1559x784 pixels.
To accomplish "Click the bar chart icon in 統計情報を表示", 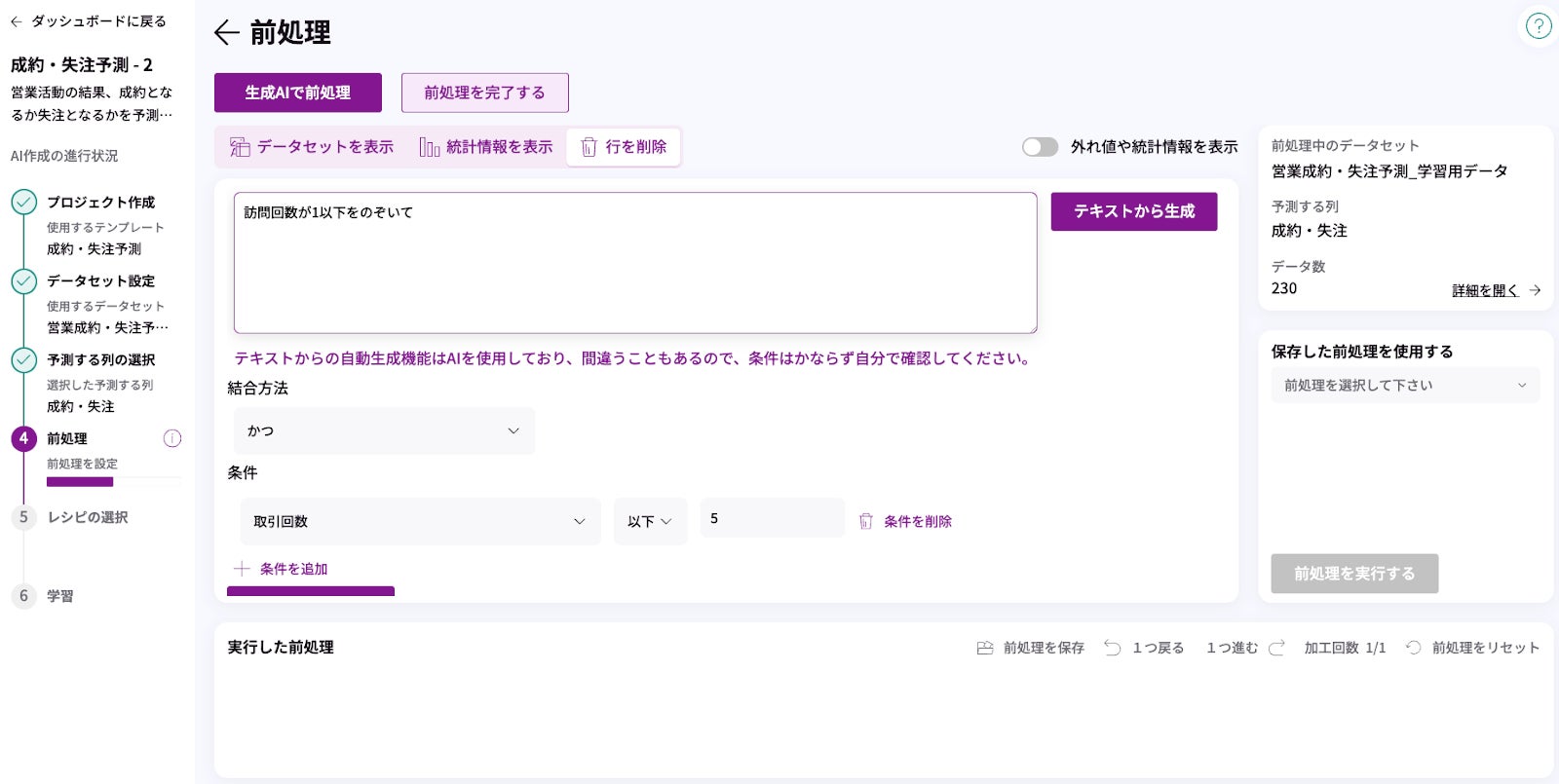I will (x=430, y=147).
